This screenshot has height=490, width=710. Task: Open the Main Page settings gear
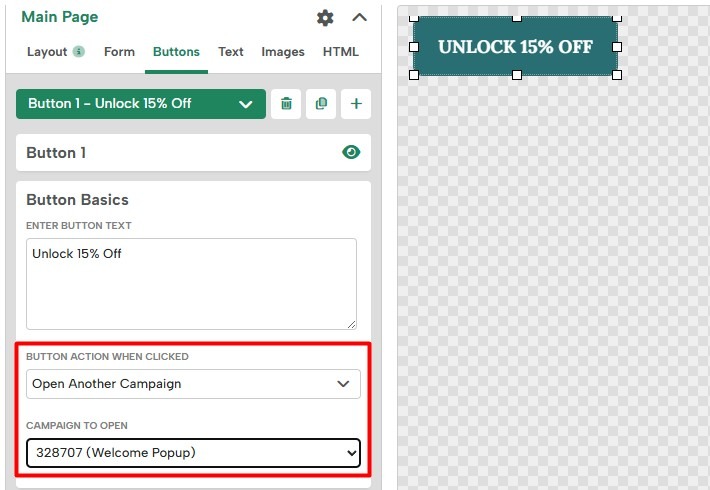(x=325, y=18)
